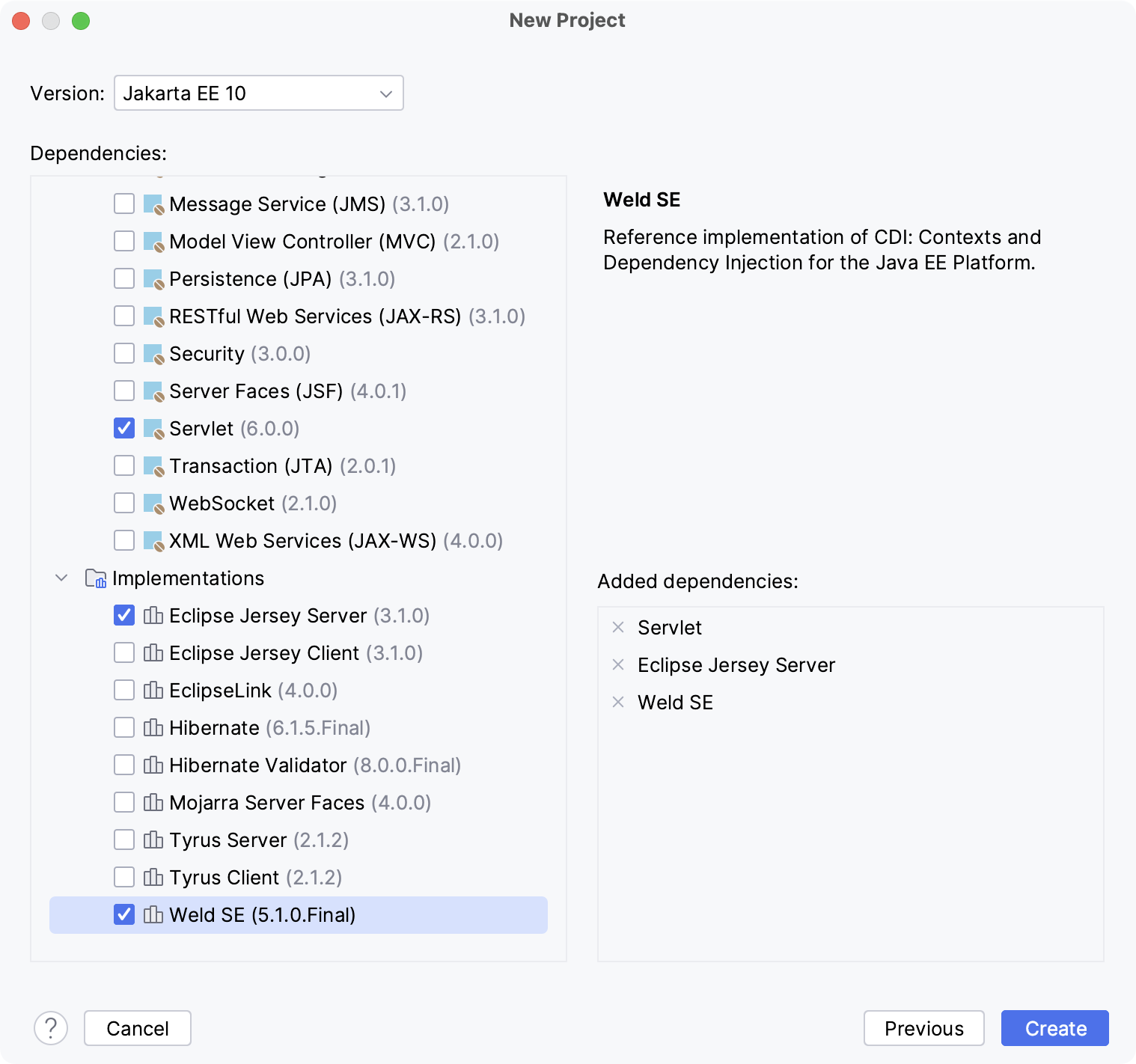The height and width of the screenshot is (1064, 1136).
Task: Select Servlet text in Added dependencies list
Action: 670,627
